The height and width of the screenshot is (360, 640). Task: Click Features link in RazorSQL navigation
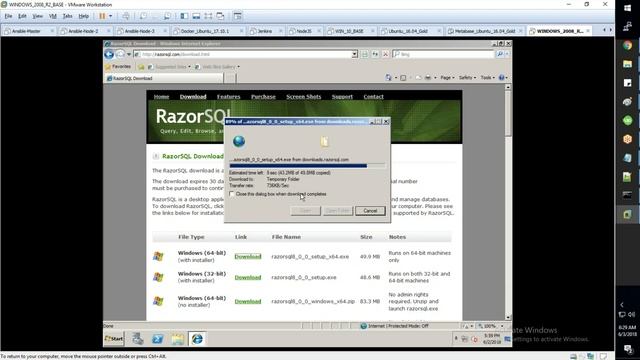click(x=229, y=97)
